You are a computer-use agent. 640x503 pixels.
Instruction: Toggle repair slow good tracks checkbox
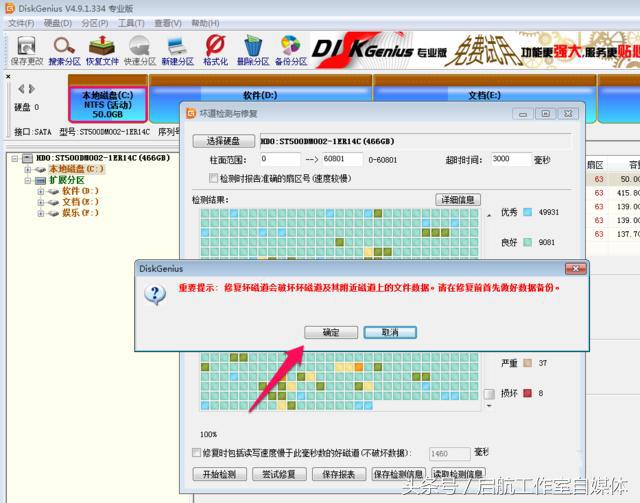tap(196, 452)
